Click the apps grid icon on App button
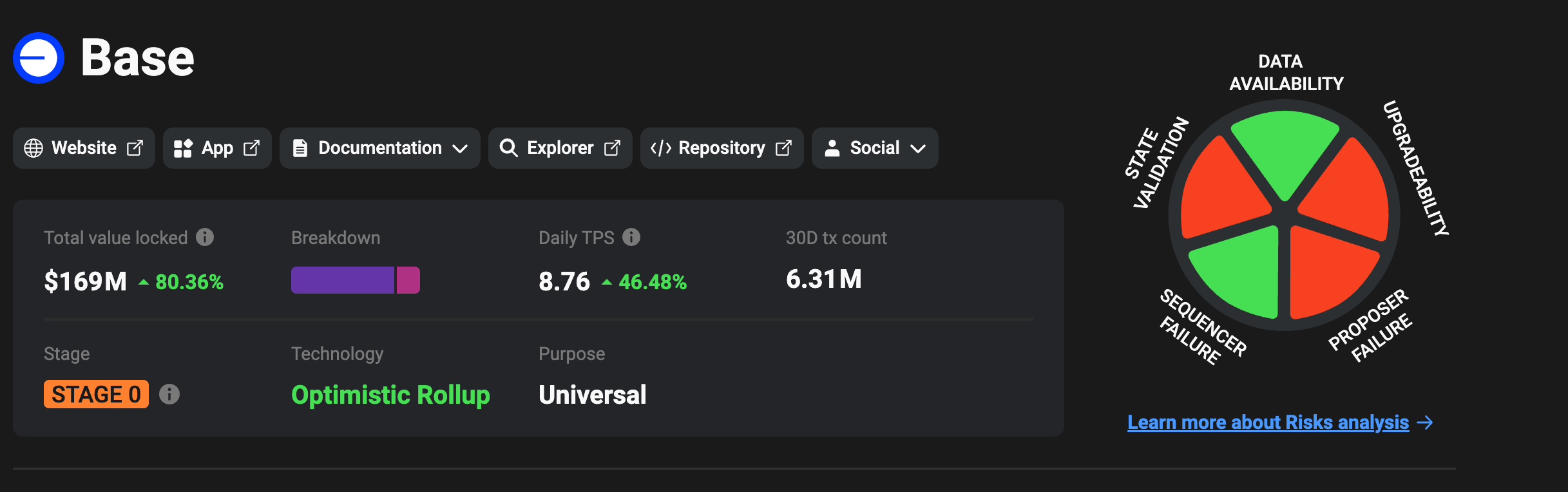The width and height of the screenshot is (1568, 492). coord(183,148)
